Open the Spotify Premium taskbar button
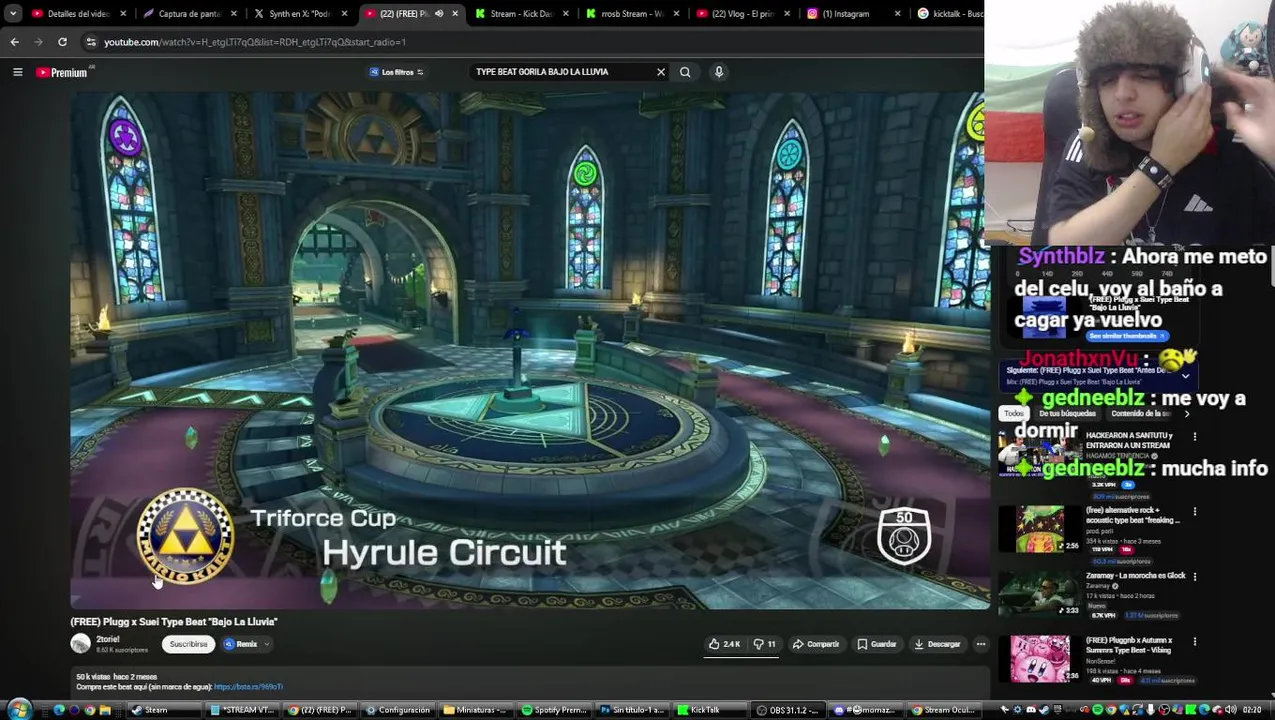Screen dimensions: 1275x720 [x=556, y=710]
